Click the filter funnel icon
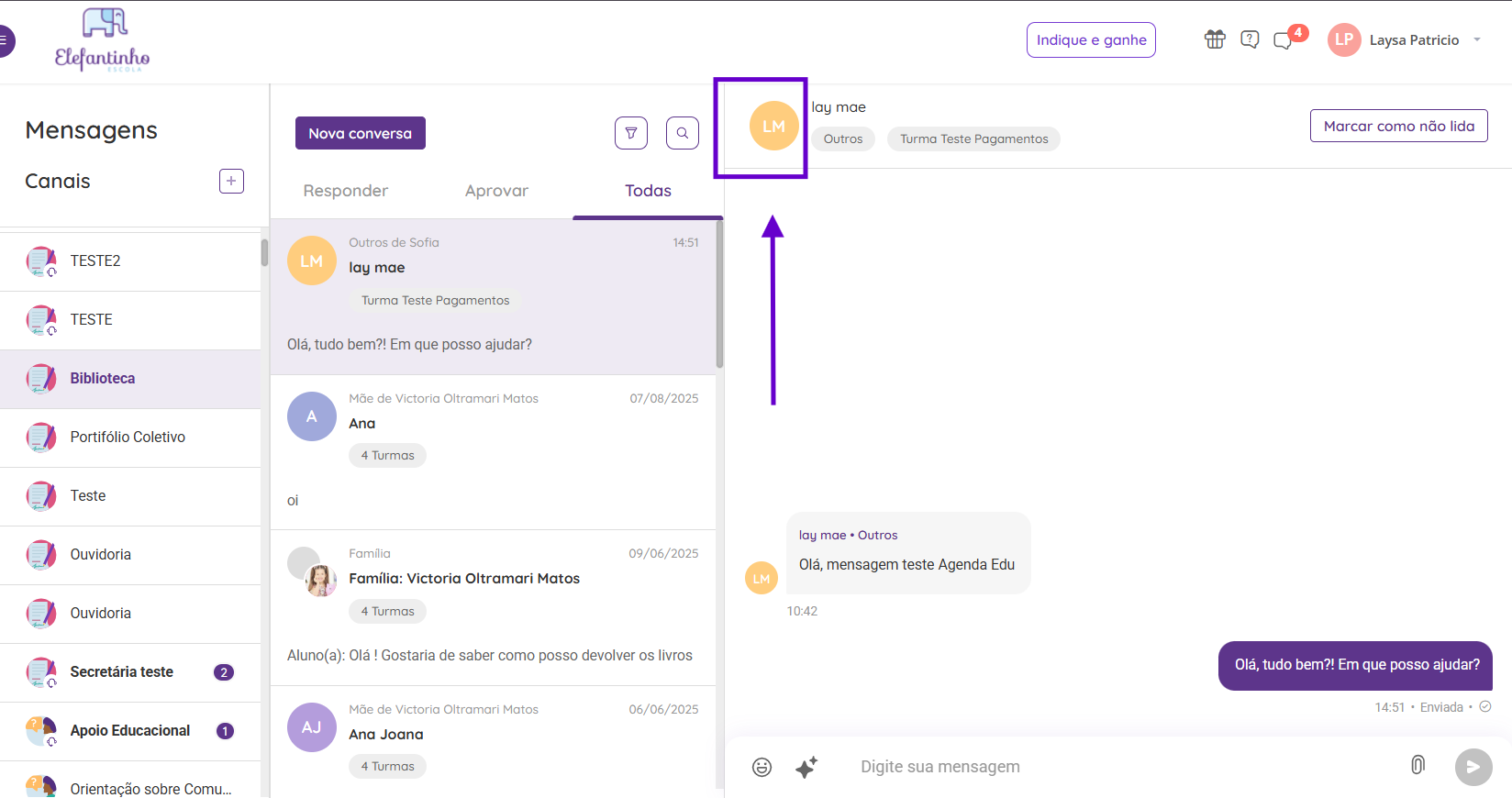Image resolution: width=1512 pixels, height=798 pixels. 631,133
